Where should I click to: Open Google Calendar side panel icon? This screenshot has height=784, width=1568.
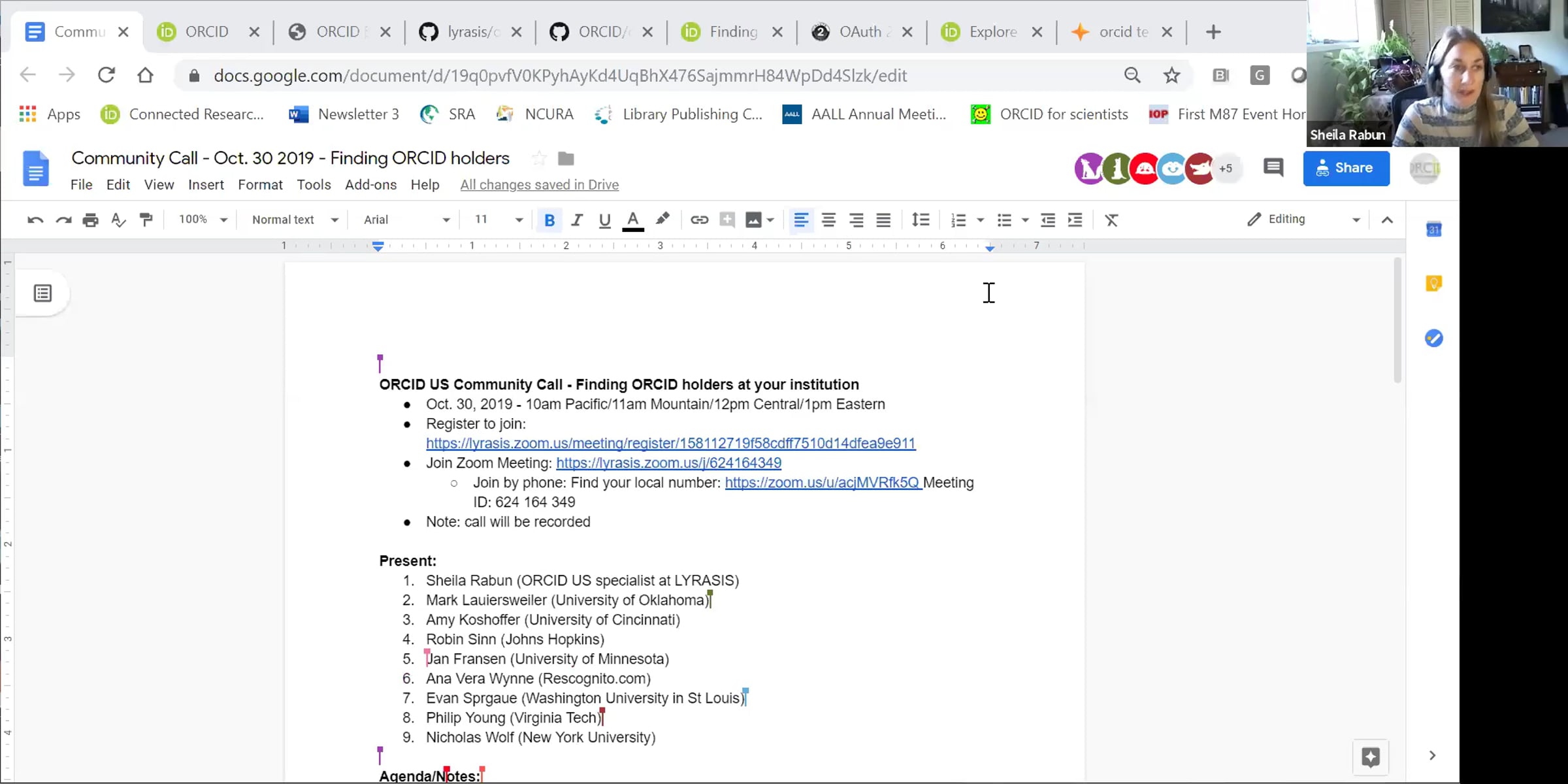coord(1433,230)
